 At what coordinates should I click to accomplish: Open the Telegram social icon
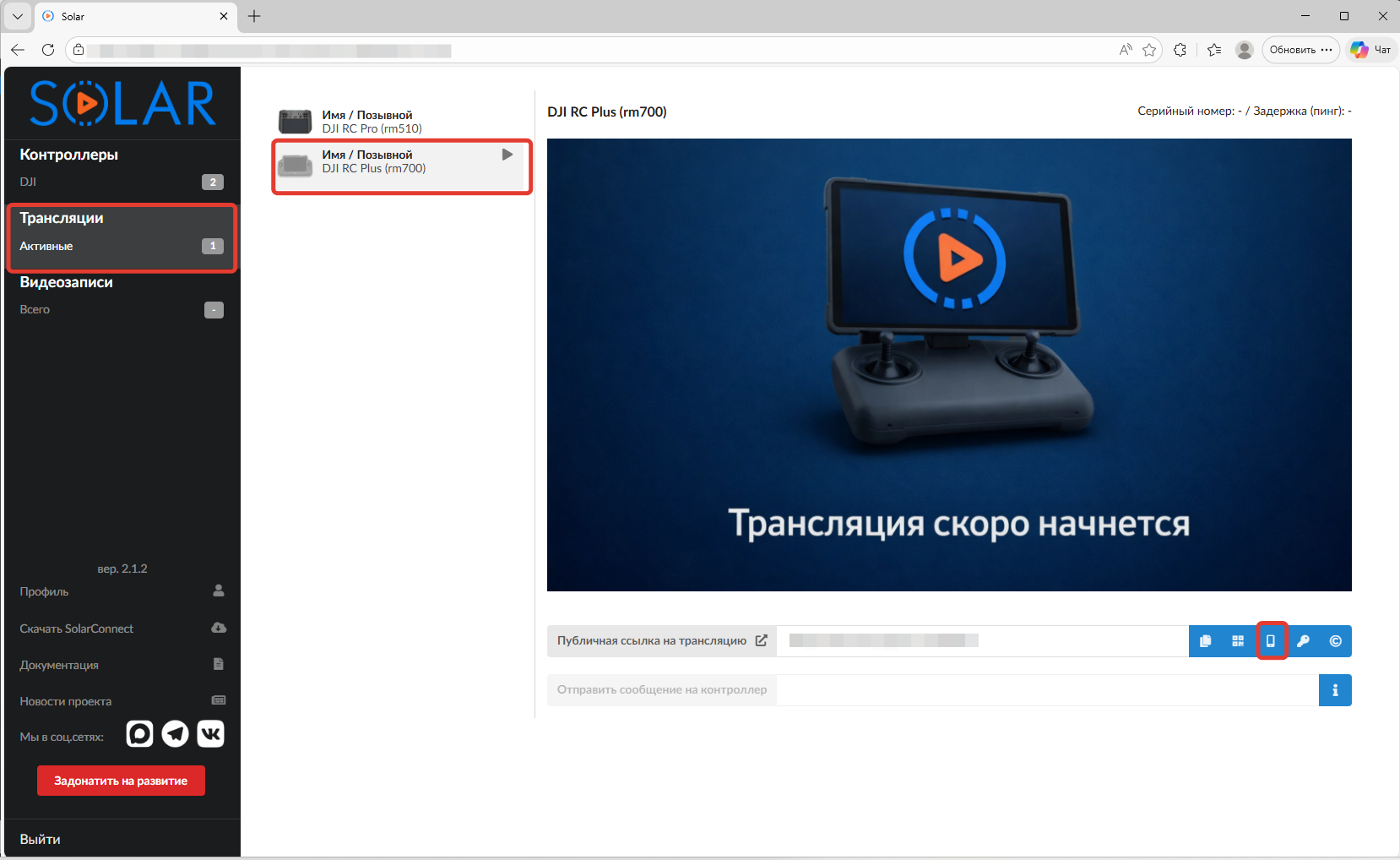tap(176, 733)
